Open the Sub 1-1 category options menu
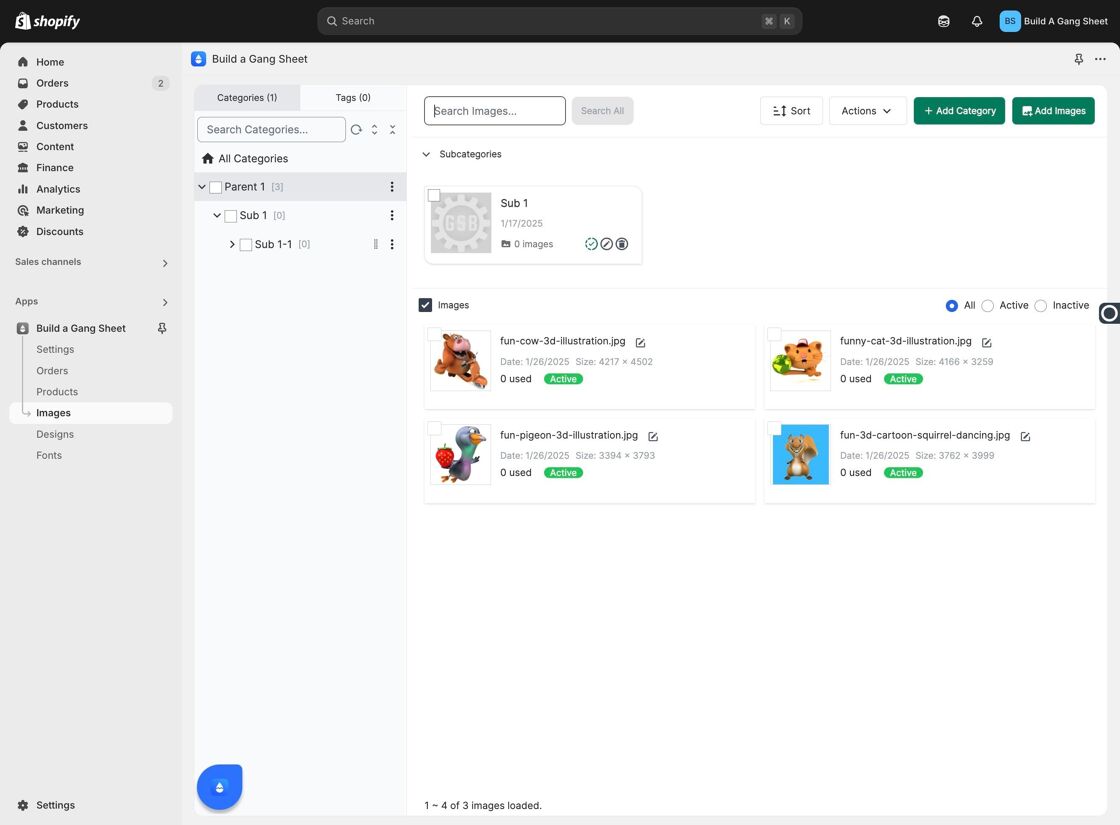 (x=391, y=244)
